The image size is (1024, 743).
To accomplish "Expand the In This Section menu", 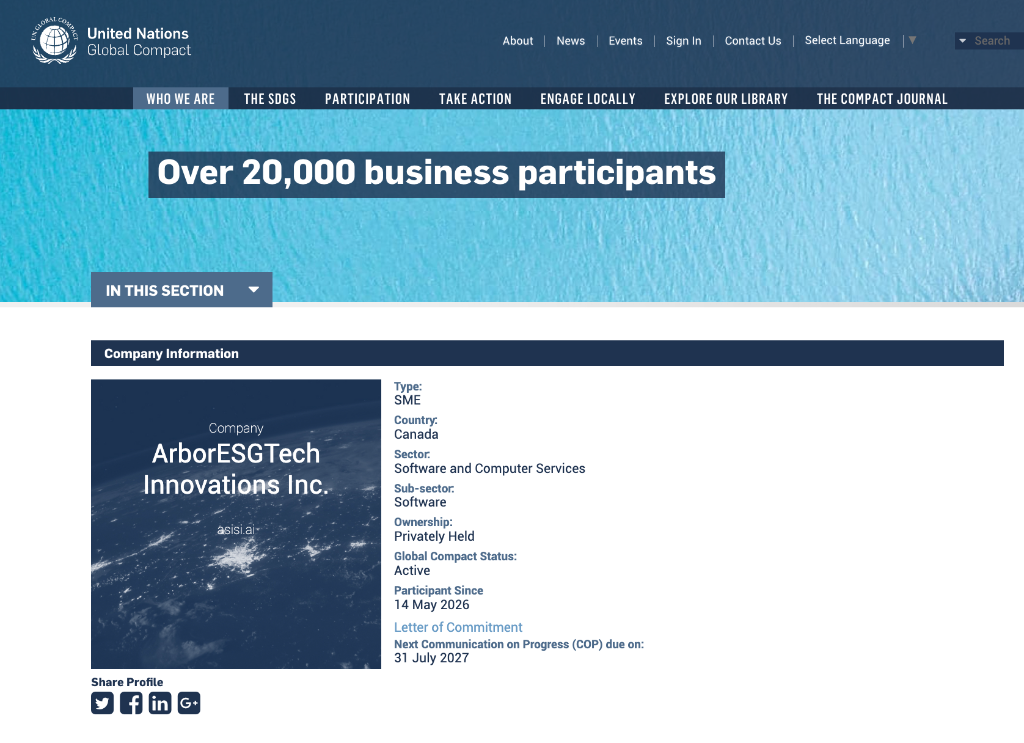I will click(182, 290).
